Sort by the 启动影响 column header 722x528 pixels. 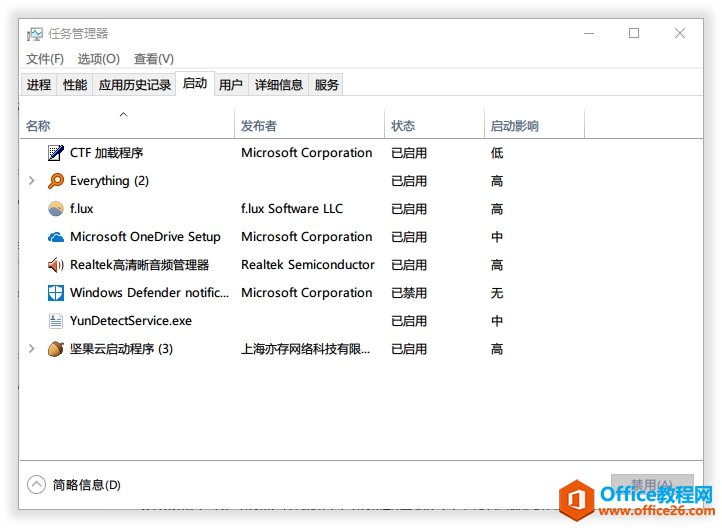534,123
